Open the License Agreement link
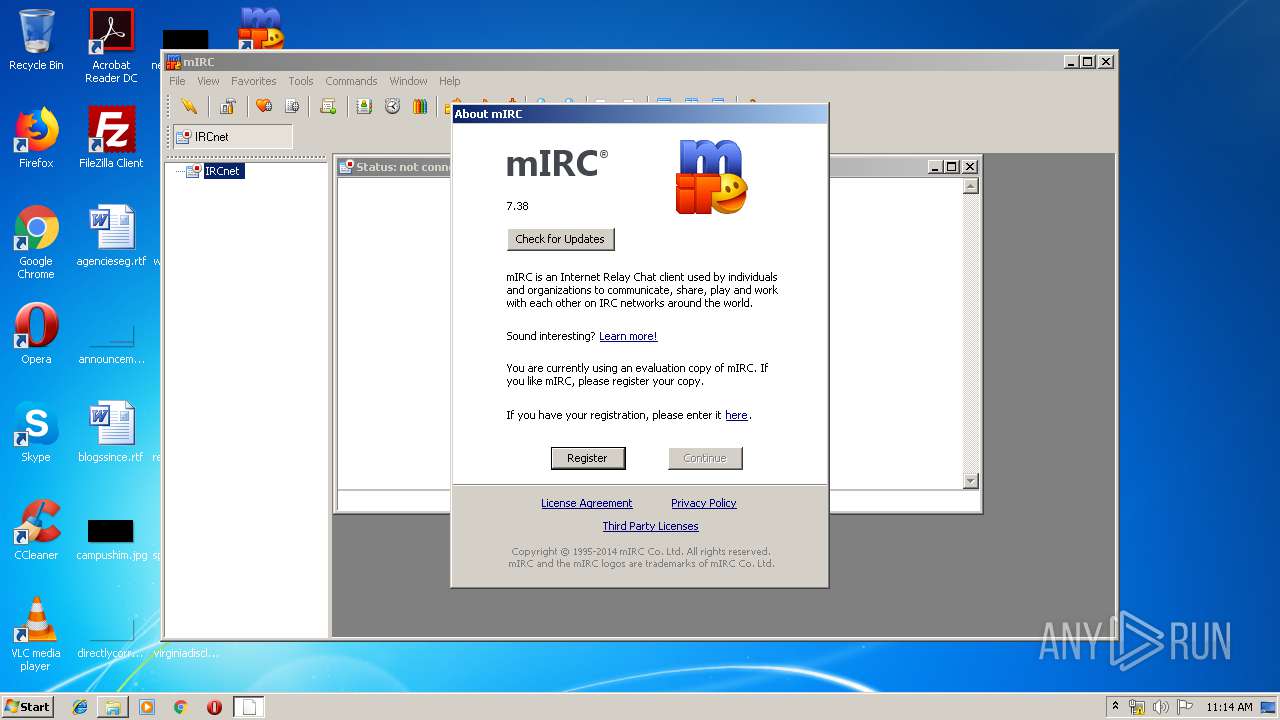This screenshot has width=1280, height=720. click(586, 503)
